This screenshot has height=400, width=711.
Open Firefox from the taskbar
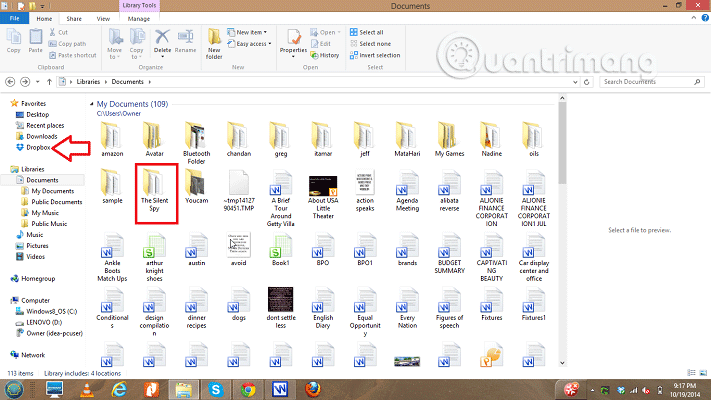tap(312, 390)
